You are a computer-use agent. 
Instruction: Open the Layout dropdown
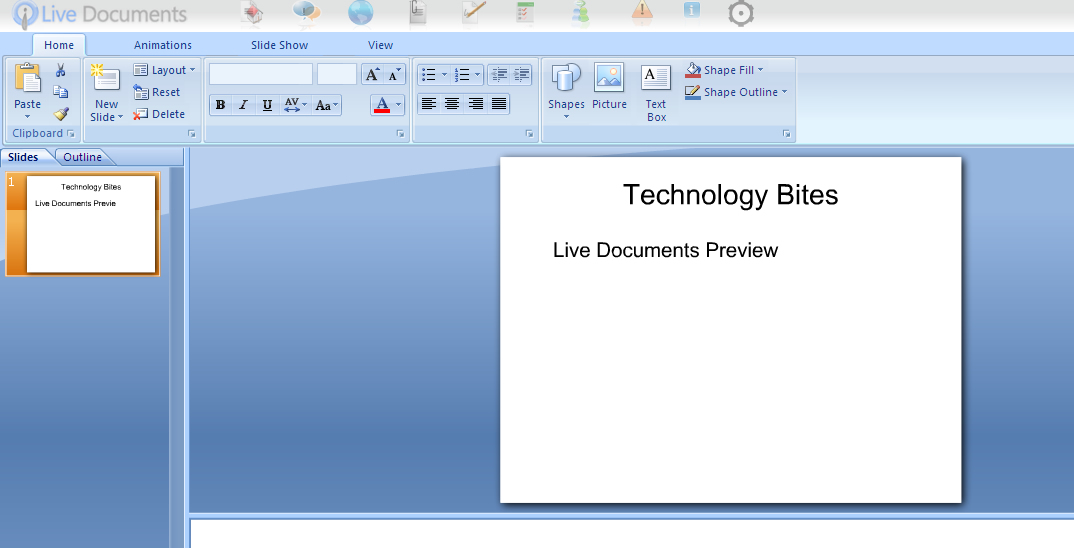[164, 70]
